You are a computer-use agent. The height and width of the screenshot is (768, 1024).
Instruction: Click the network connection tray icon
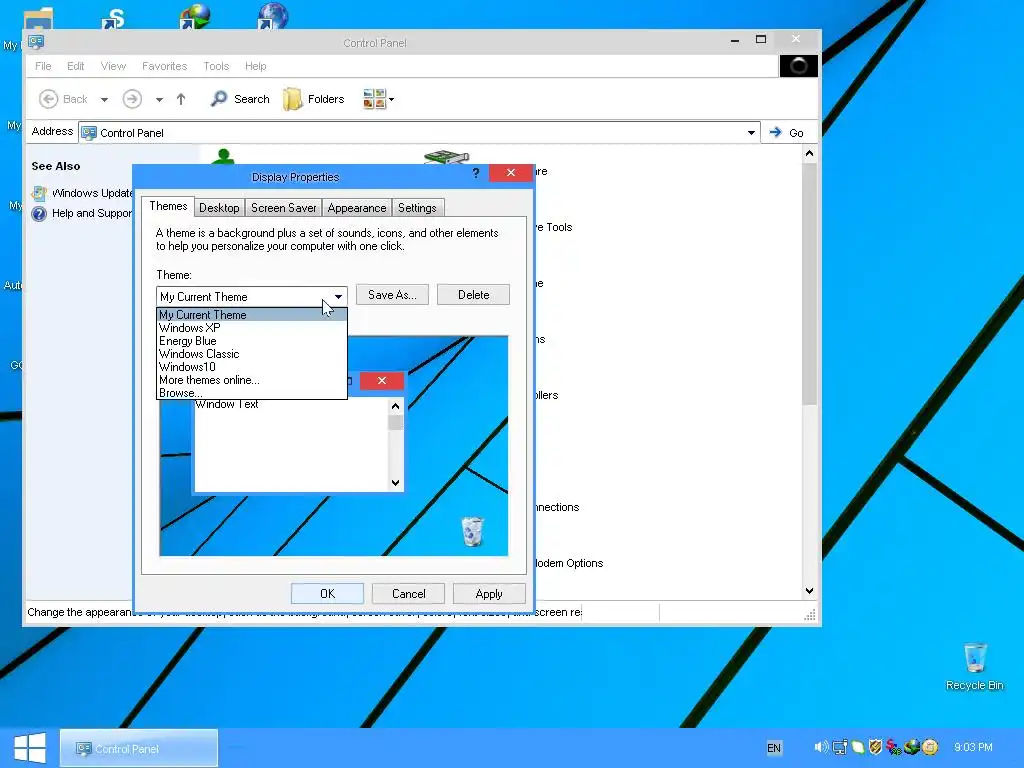point(840,747)
